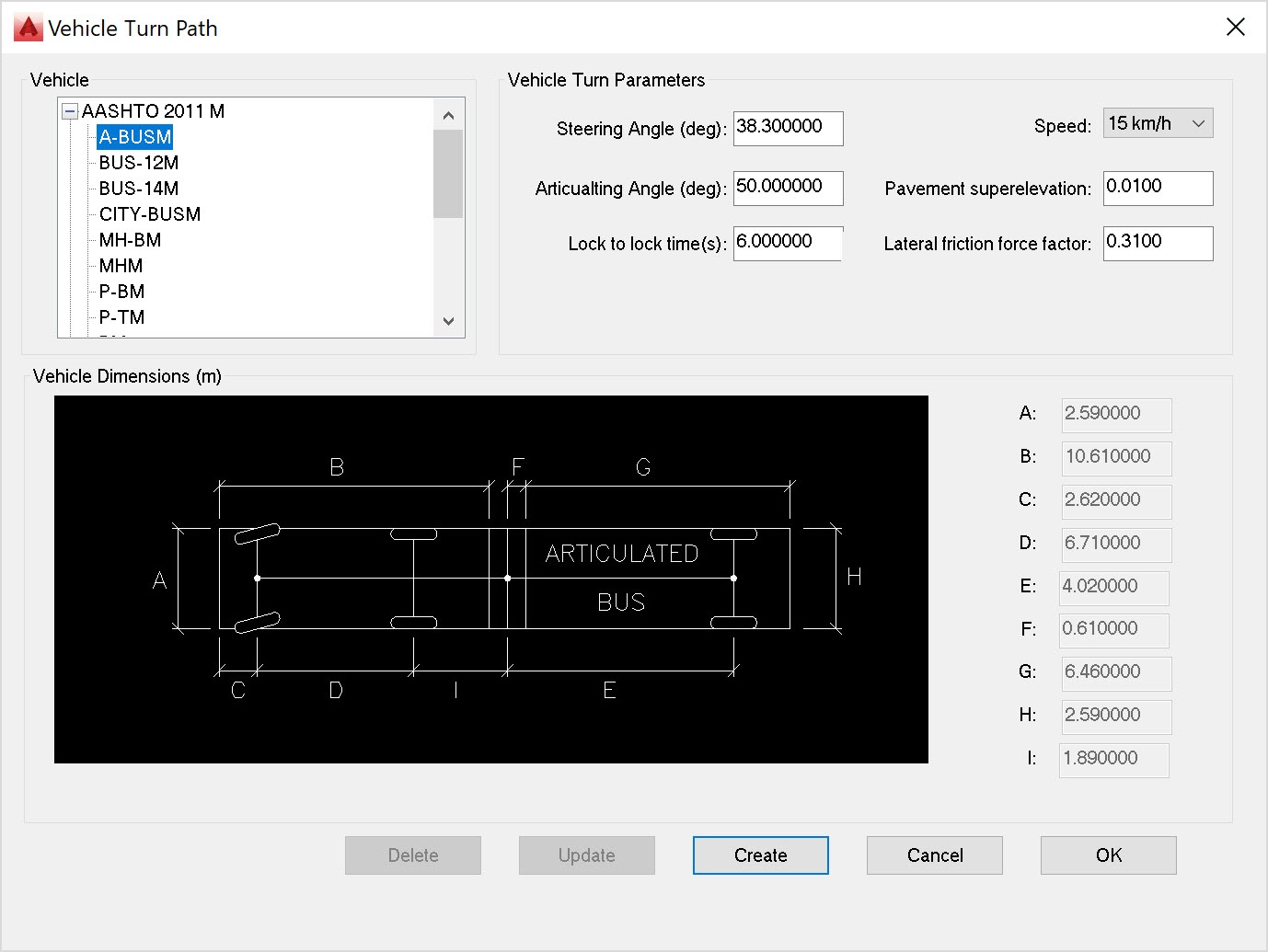Select the A-BUSM vehicle
Viewport: 1268px width, 952px height.
(x=135, y=137)
